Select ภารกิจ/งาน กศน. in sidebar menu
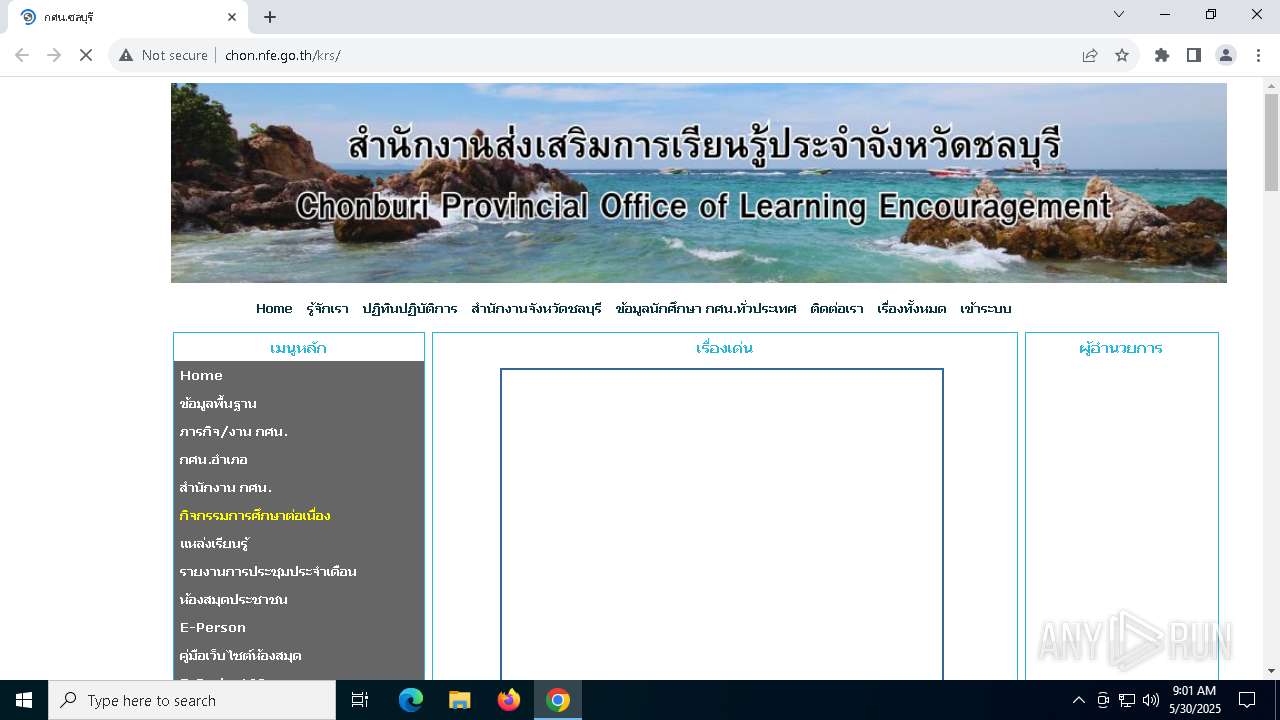The height and width of the screenshot is (720, 1280). [x=299, y=431]
